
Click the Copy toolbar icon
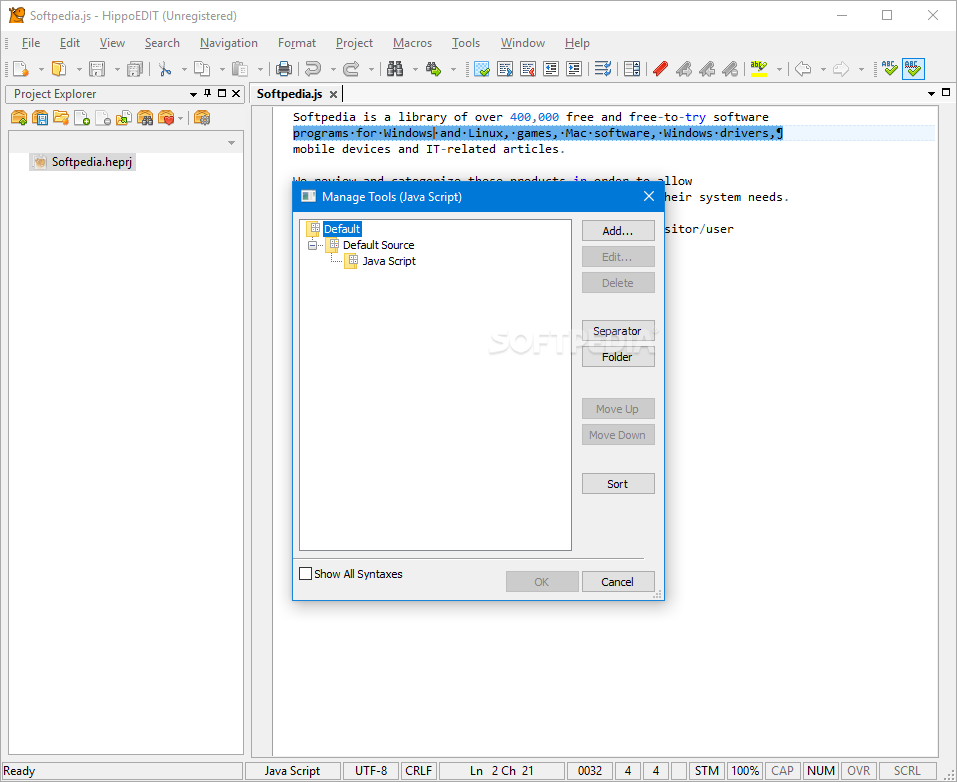(x=202, y=69)
